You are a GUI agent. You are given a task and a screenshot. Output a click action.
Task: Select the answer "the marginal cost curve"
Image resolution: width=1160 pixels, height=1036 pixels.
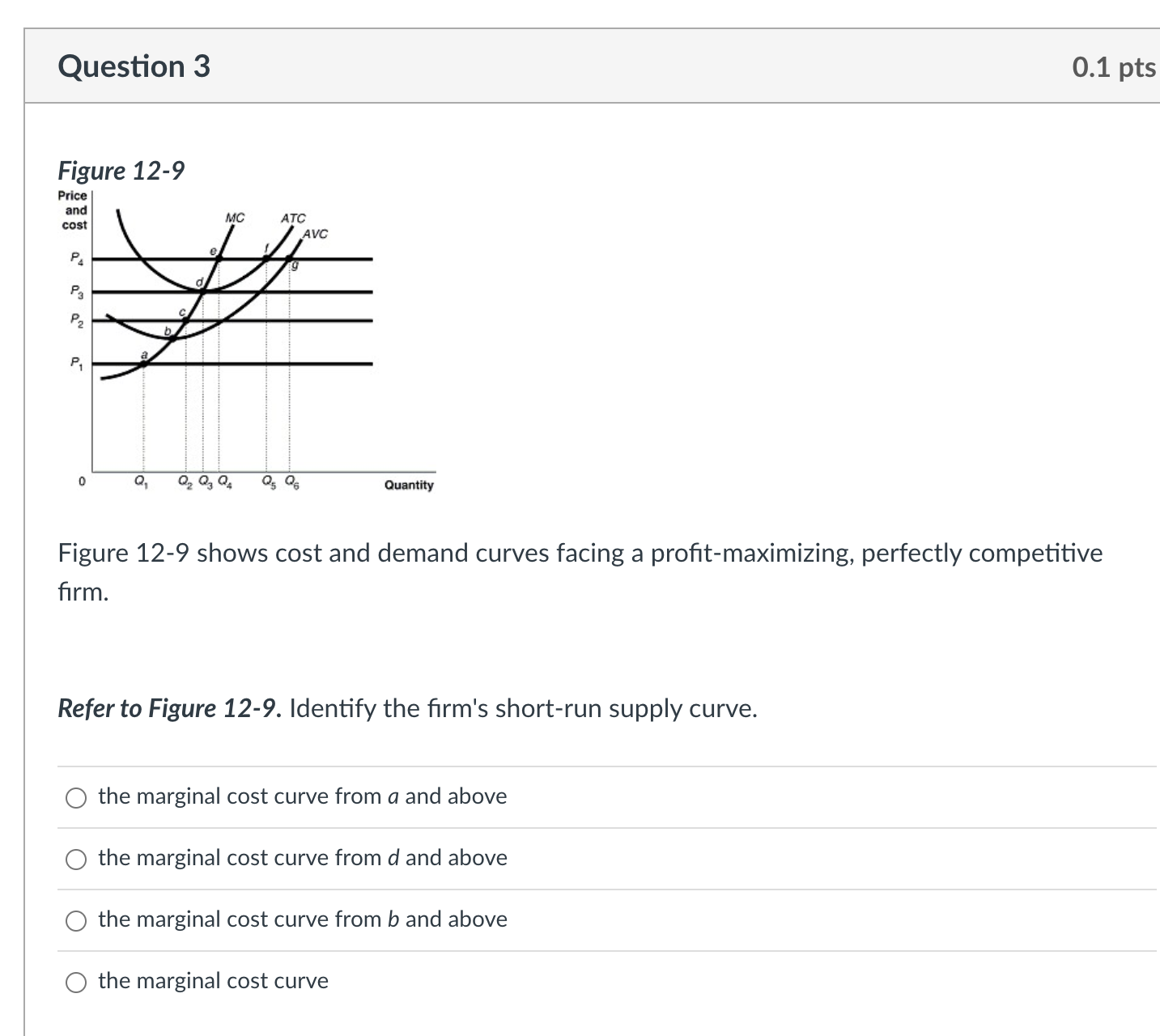coord(75,982)
